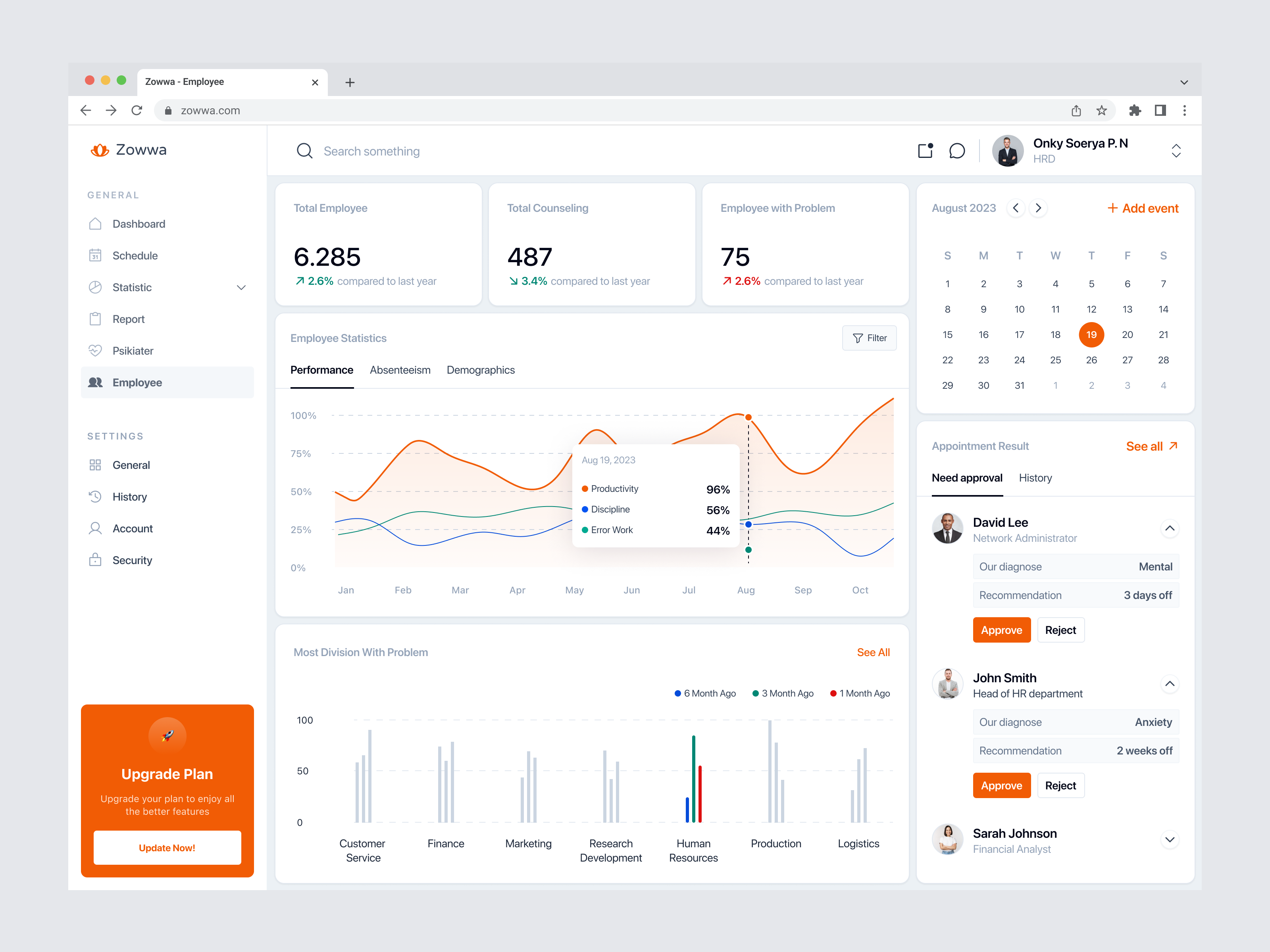Screen dimensions: 1270x952
Task: Click inside the search field
Action: (402, 151)
